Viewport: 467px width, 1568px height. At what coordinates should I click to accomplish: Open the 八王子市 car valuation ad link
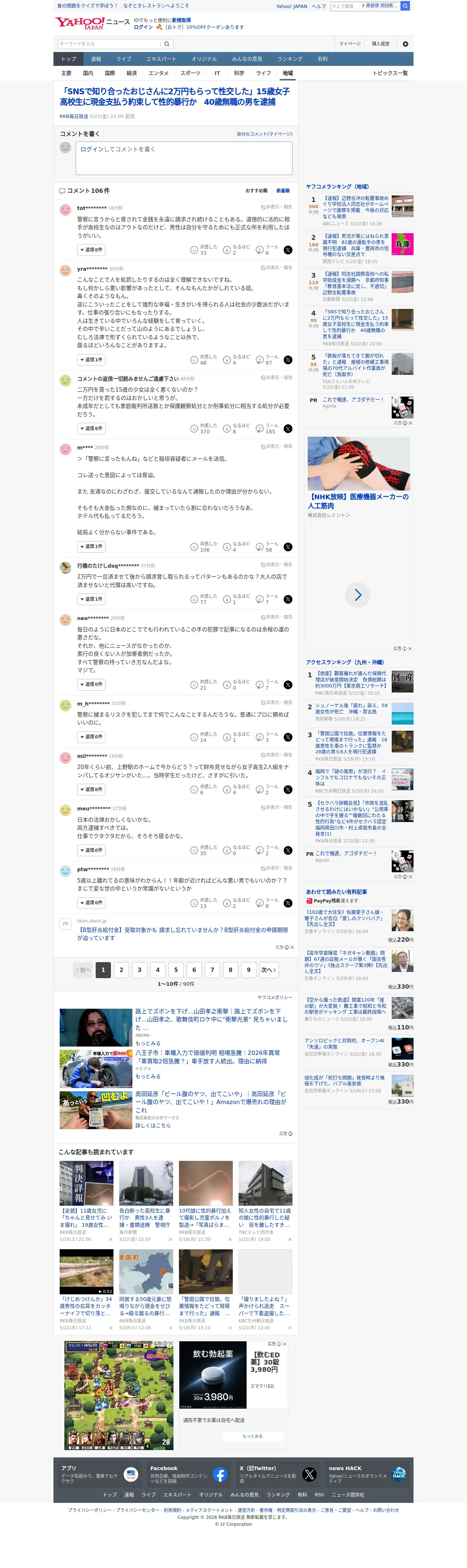208,1057
